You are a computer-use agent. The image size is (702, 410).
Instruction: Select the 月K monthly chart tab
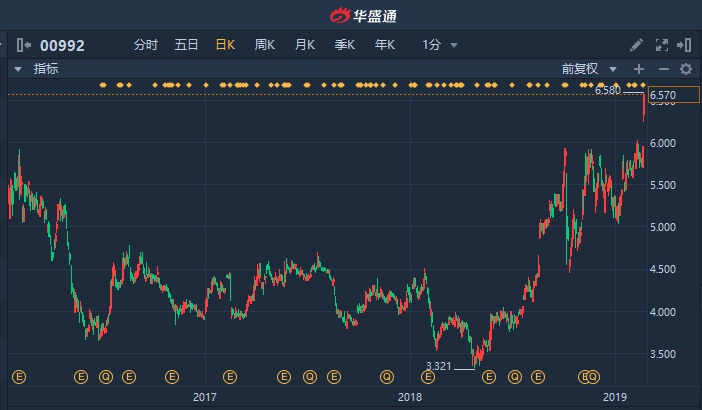tap(305, 45)
